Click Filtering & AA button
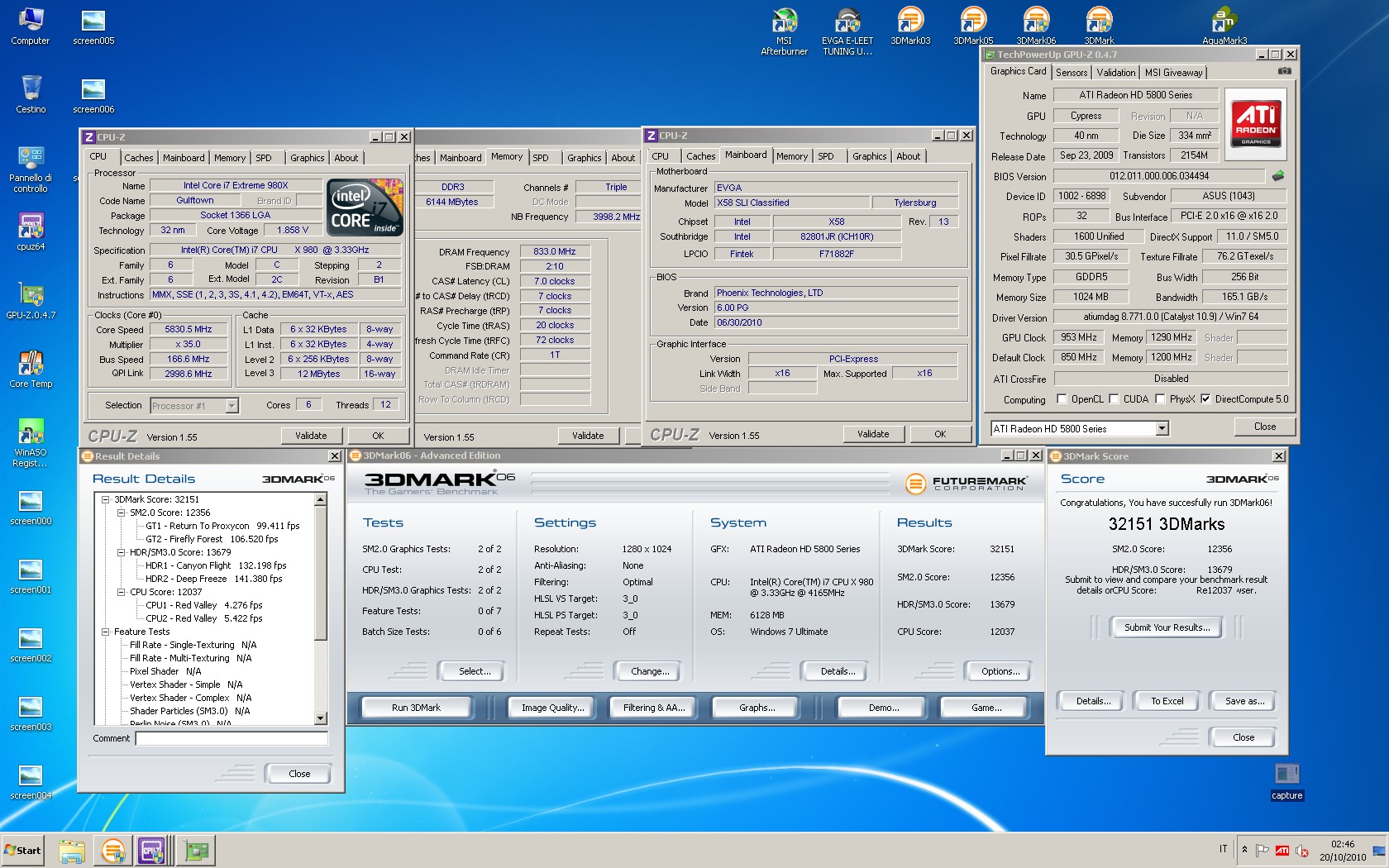This screenshot has height=868, width=1389. [x=654, y=708]
